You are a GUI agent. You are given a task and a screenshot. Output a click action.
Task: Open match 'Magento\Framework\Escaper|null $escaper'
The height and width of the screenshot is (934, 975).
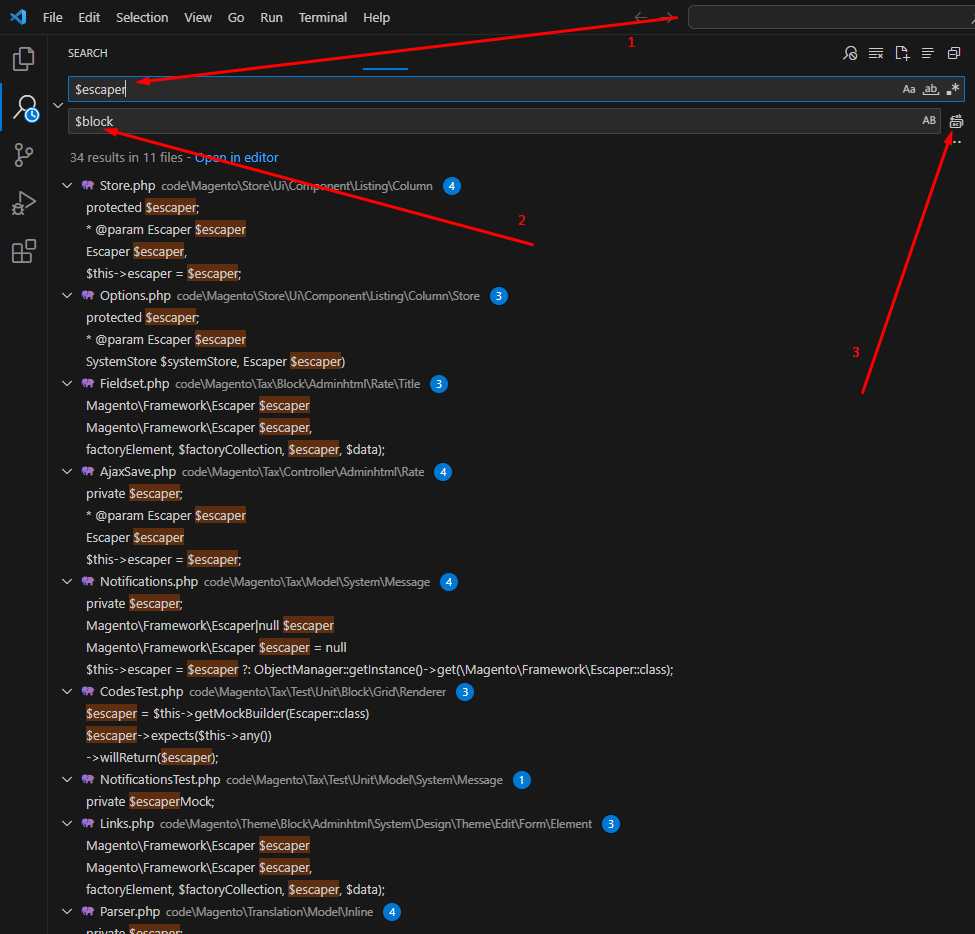pos(210,625)
